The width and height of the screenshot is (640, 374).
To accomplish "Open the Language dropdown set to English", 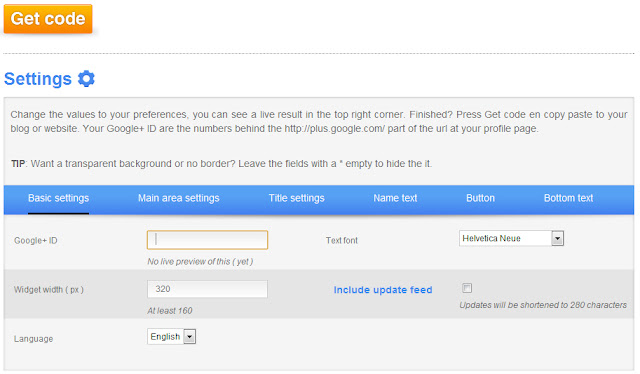I will 171,337.
